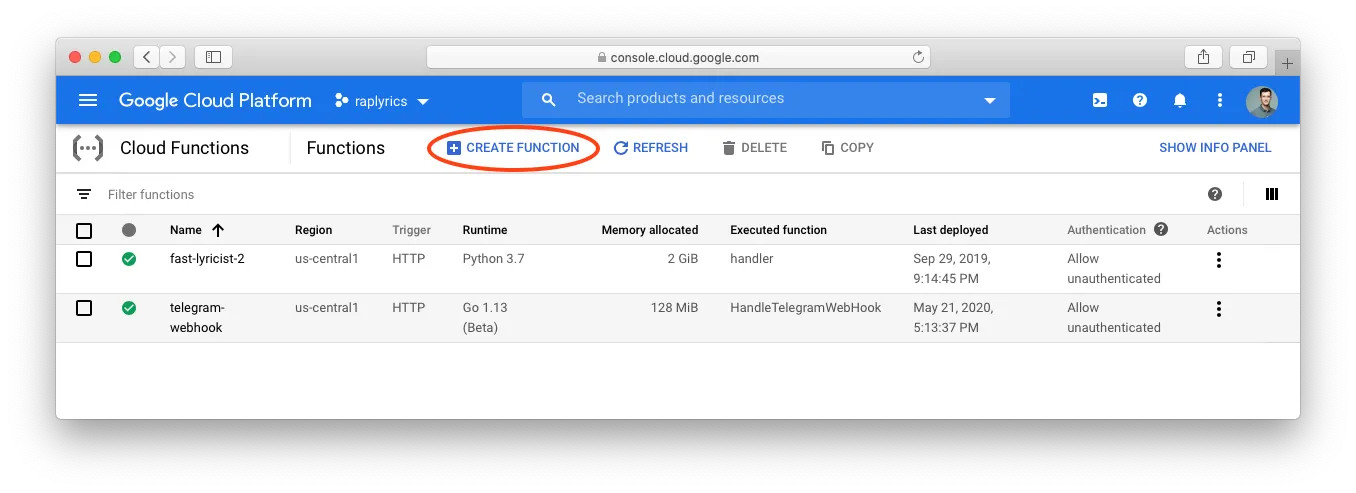Click Show Info Panel
Image resolution: width=1356 pixels, height=493 pixels.
tap(1215, 148)
